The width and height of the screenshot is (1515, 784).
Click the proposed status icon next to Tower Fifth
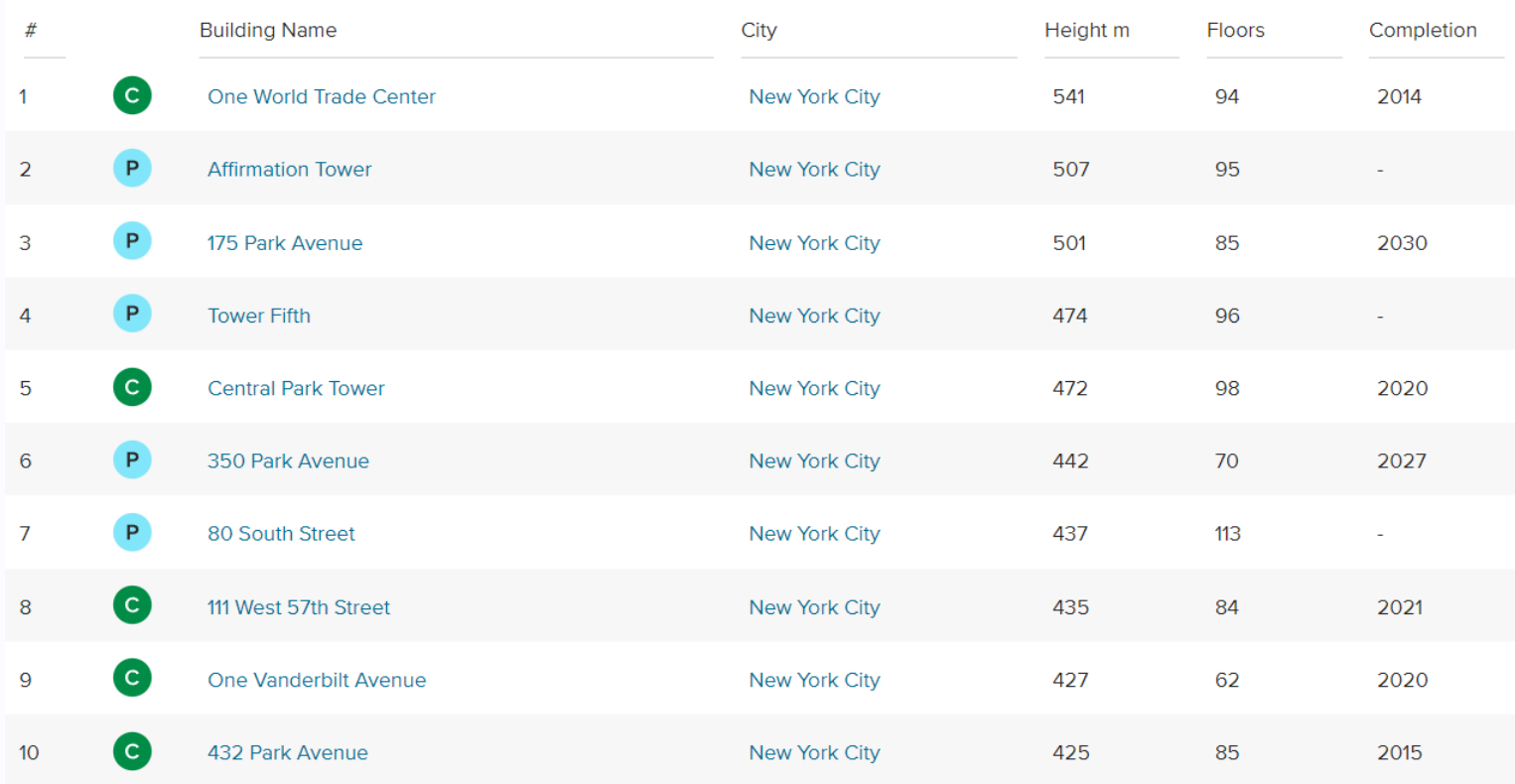pos(132,315)
